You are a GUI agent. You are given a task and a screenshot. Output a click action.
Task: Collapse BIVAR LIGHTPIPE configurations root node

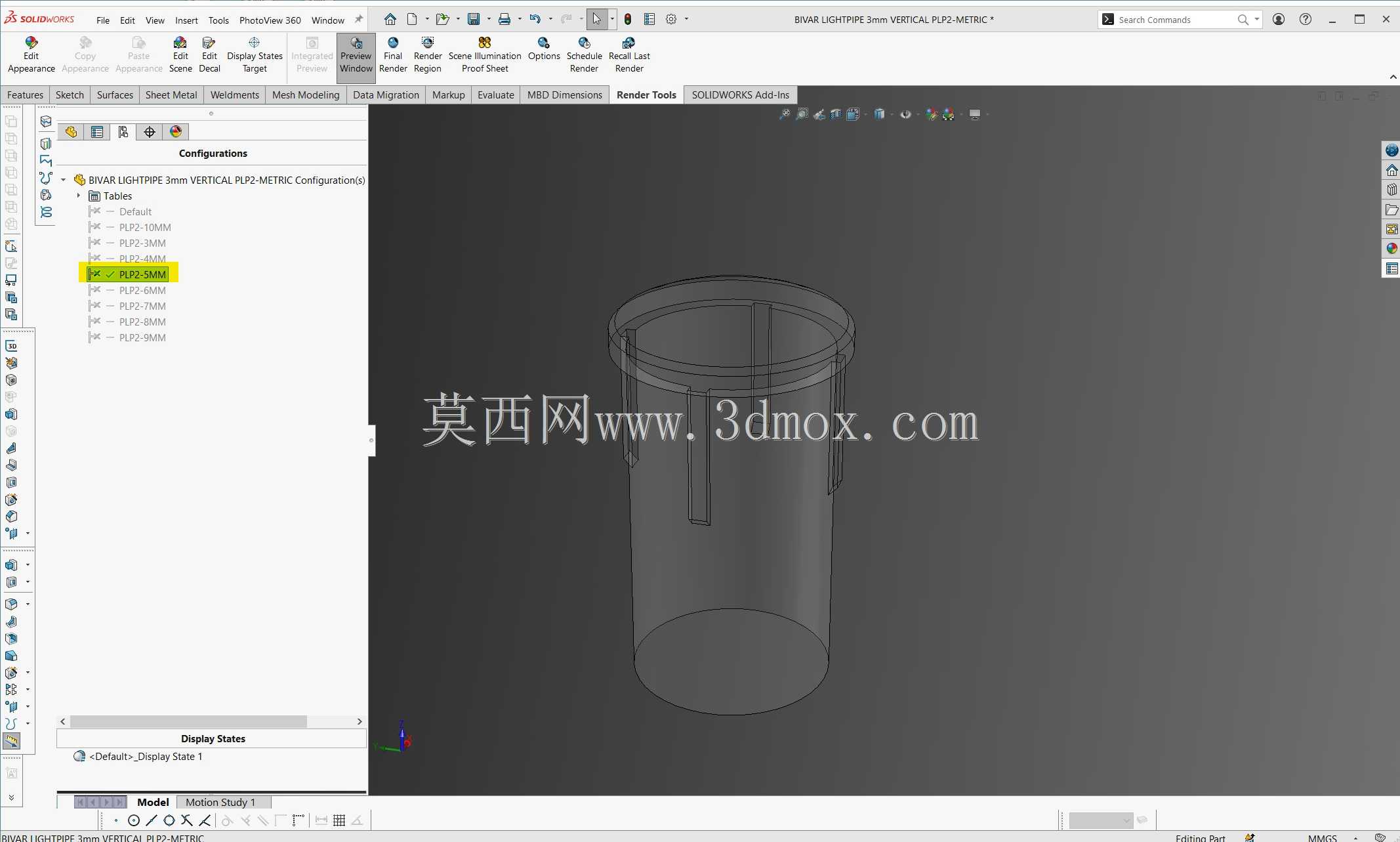64,180
